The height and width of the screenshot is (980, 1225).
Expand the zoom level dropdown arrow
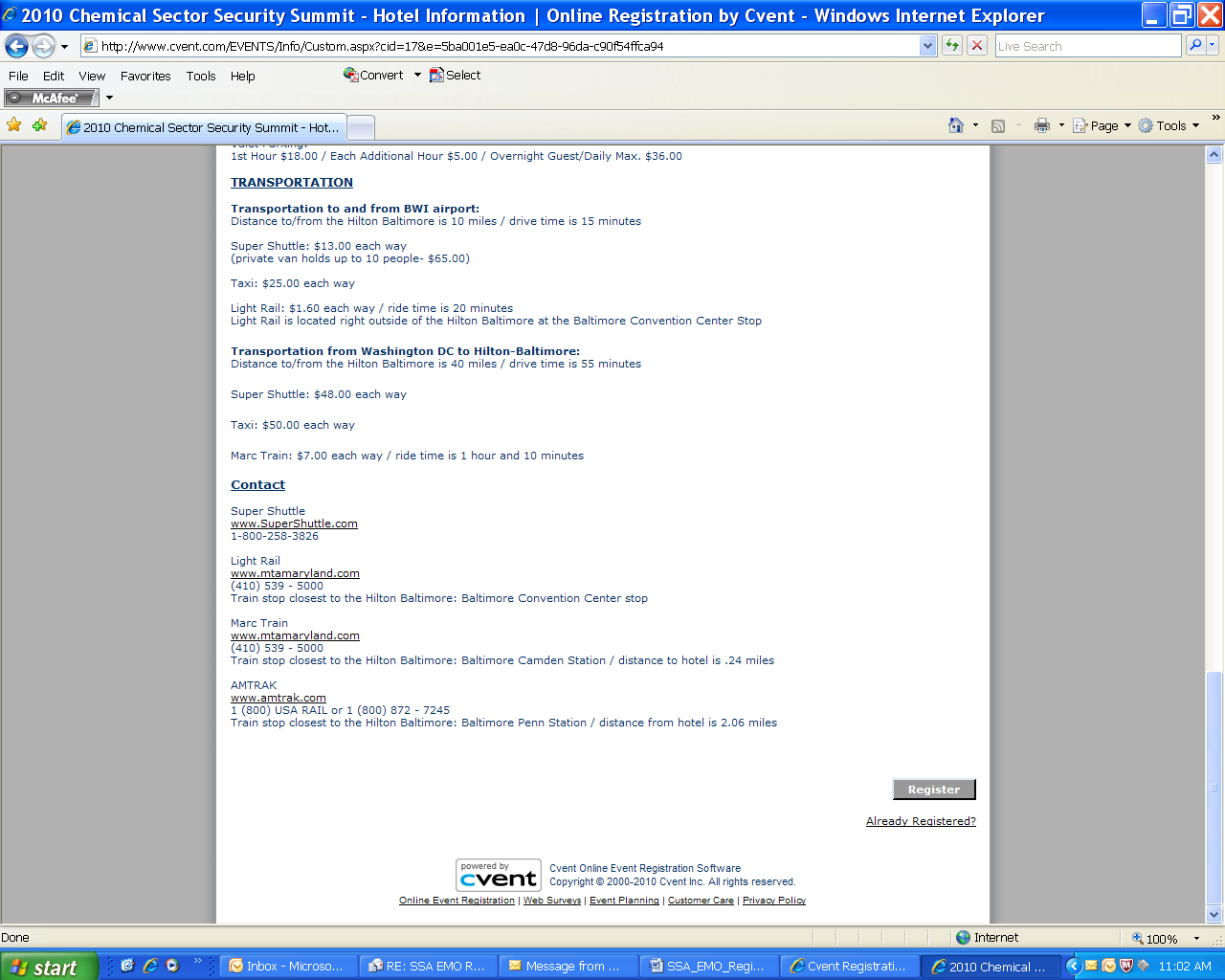coord(1196,938)
